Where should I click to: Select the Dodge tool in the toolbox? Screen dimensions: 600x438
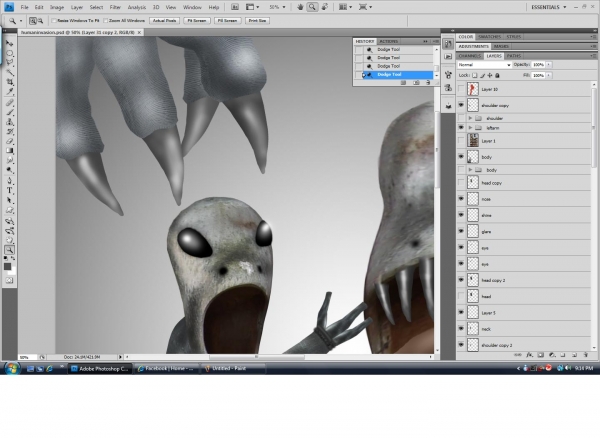point(9,170)
